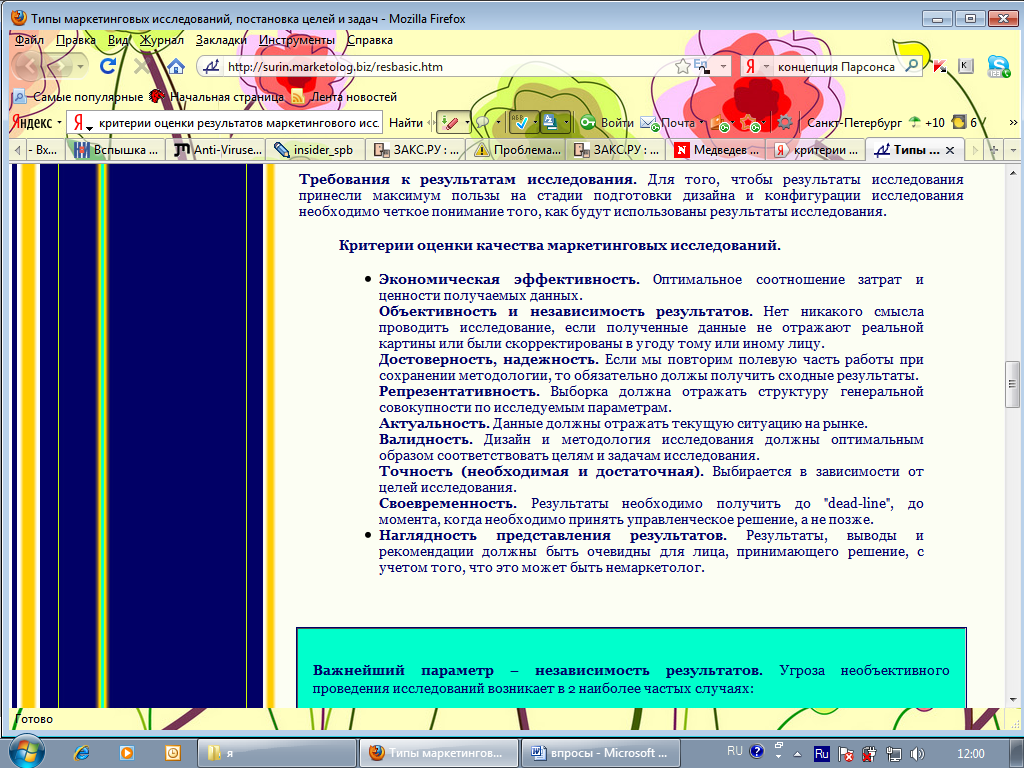Switch to the Проблема... tab
Viewport: 1024px width, 768px height.
tap(516, 150)
